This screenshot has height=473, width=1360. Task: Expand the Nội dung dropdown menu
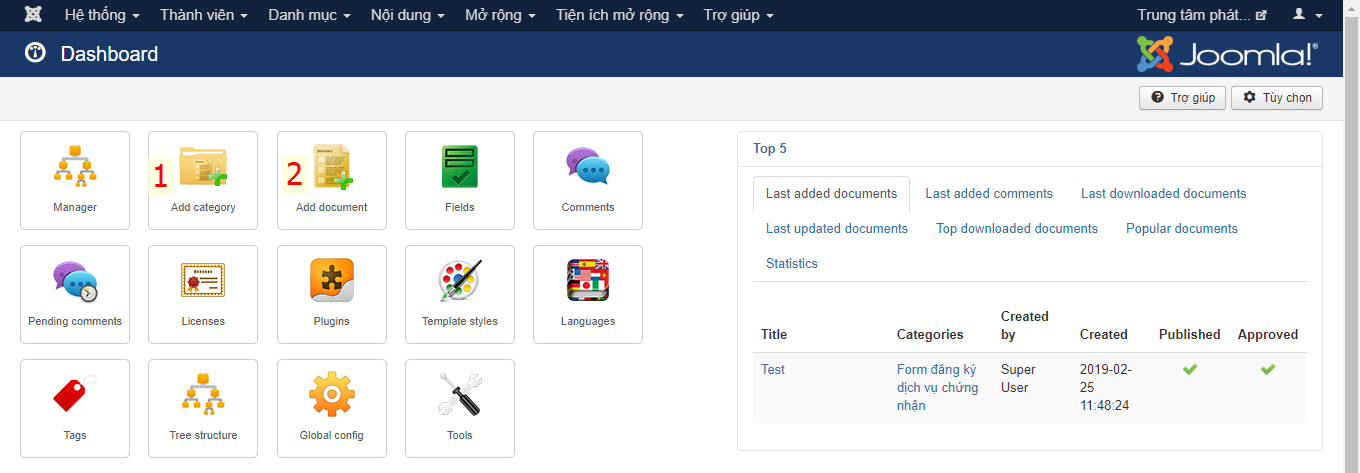pyautogui.click(x=408, y=16)
